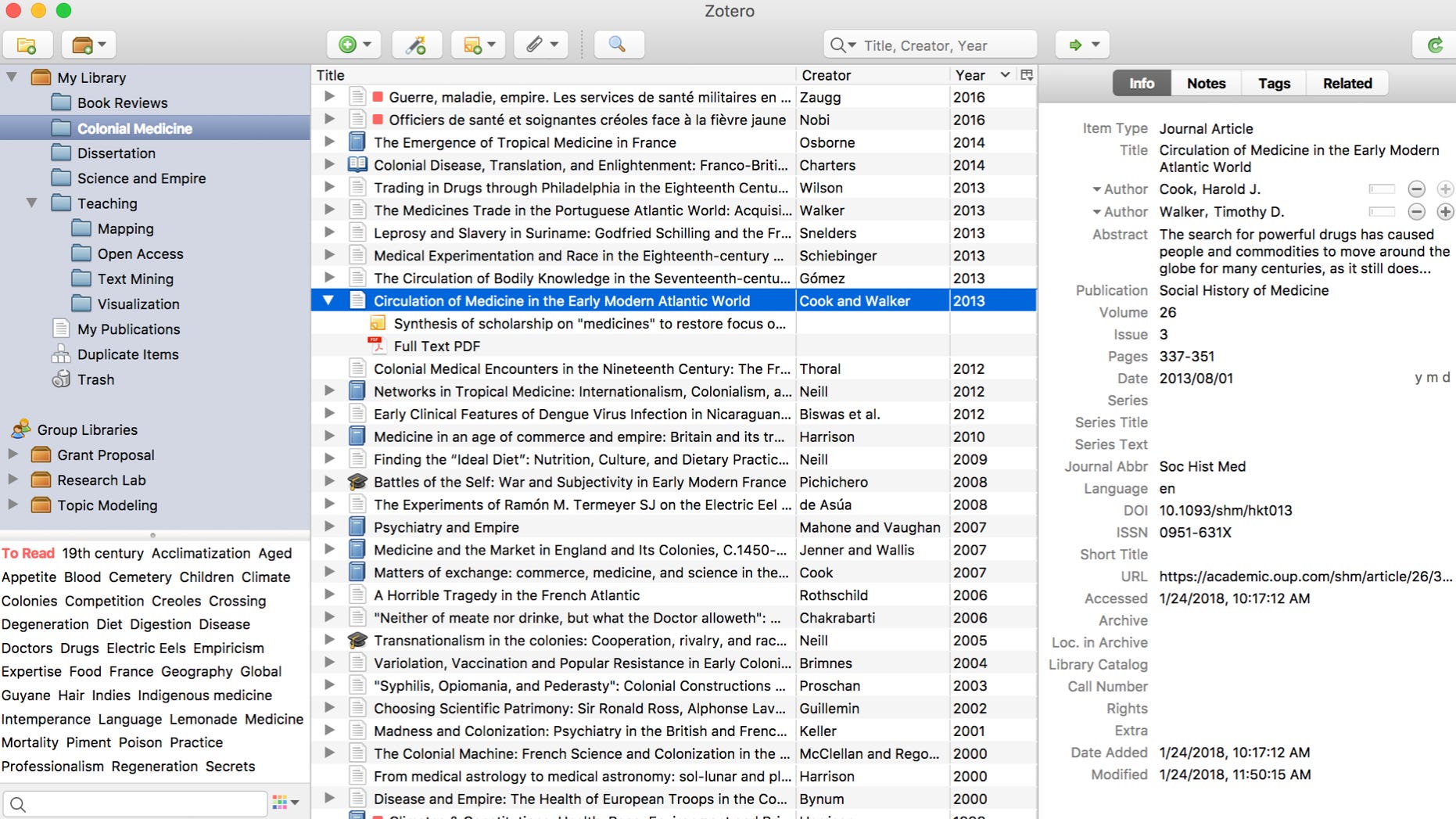Click the Date value 2013/08/01
The image size is (1456, 819).
(1196, 378)
